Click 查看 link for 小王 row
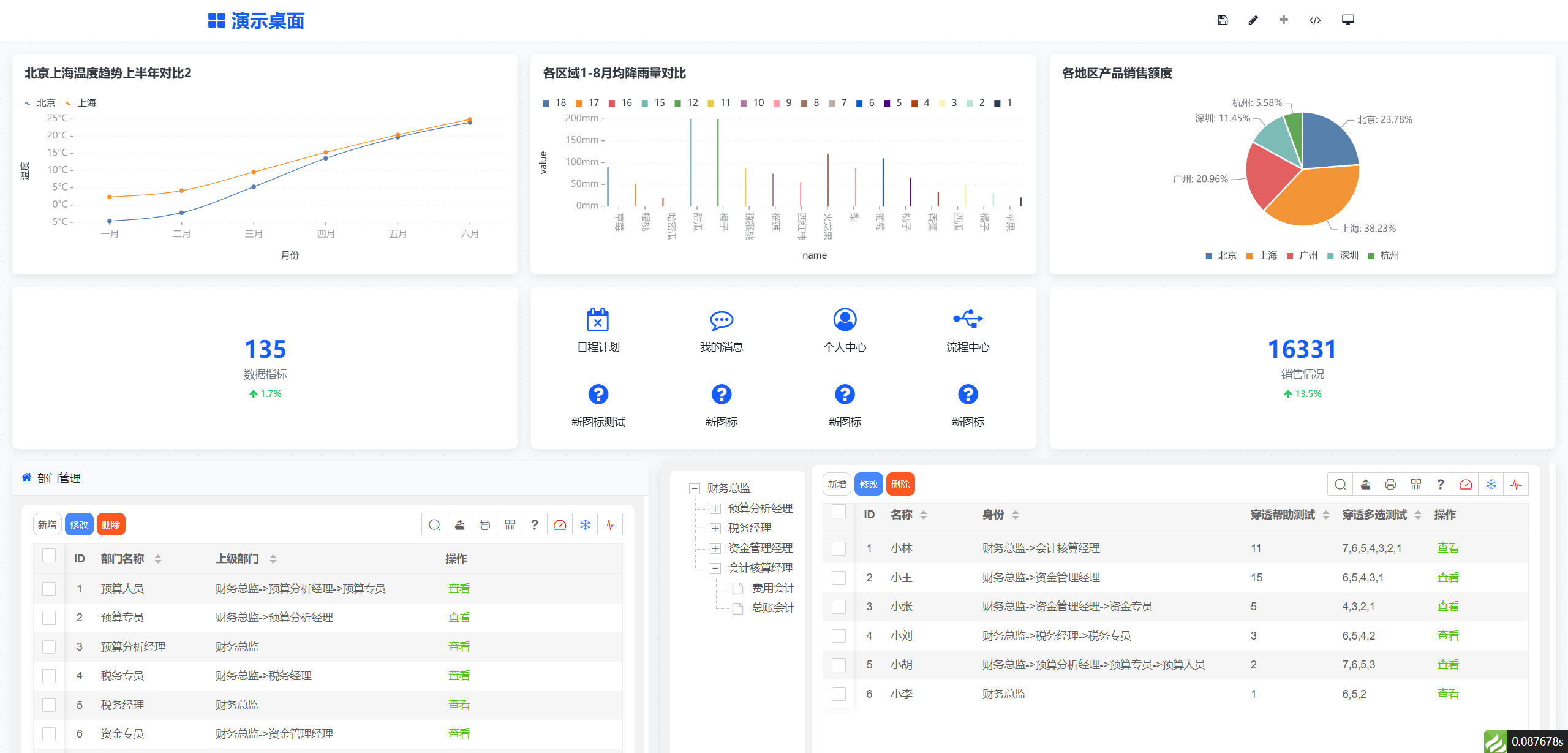The image size is (1568, 753). (1447, 577)
